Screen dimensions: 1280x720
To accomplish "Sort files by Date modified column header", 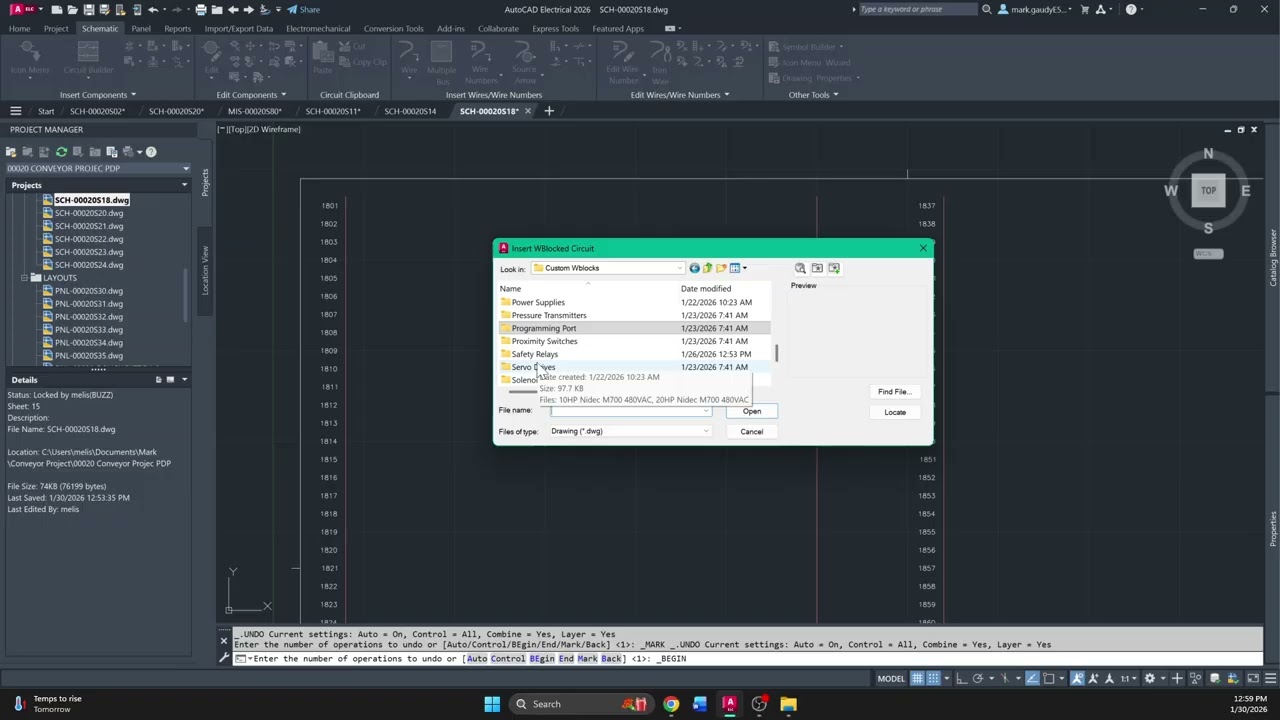I will pyautogui.click(x=706, y=288).
